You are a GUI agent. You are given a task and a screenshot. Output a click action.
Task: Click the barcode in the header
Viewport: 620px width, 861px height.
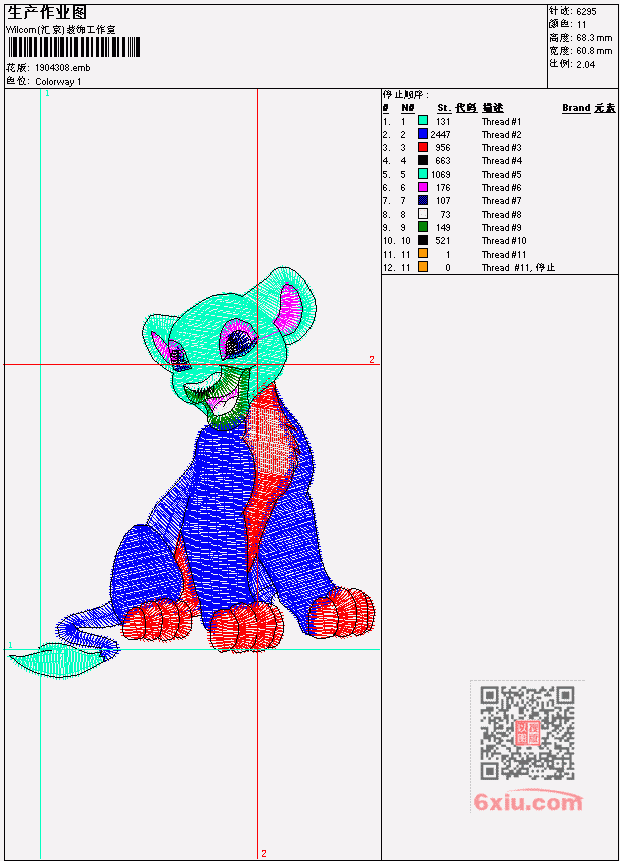(74, 47)
